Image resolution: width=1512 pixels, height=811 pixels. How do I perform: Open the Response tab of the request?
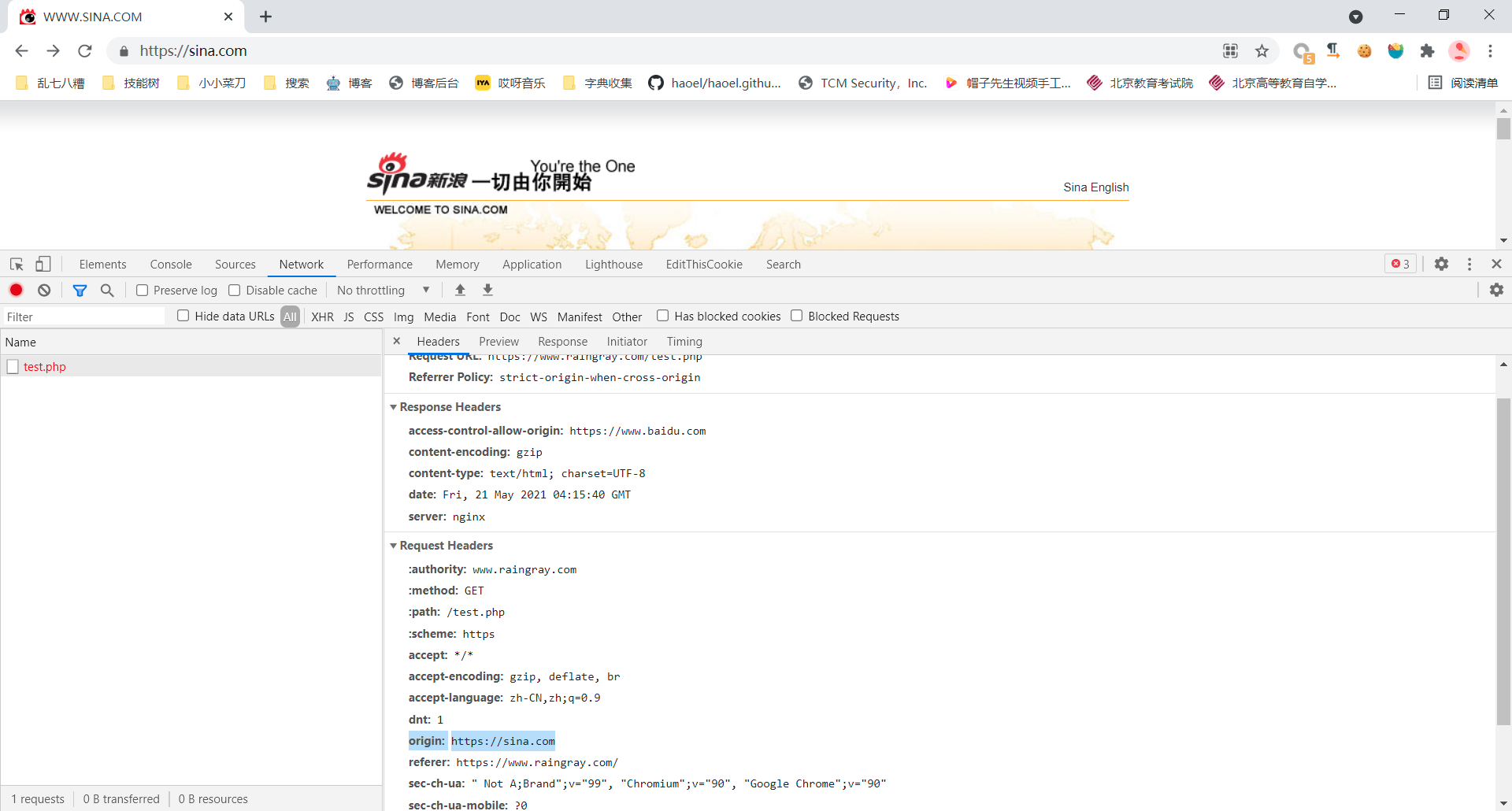[x=562, y=342]
